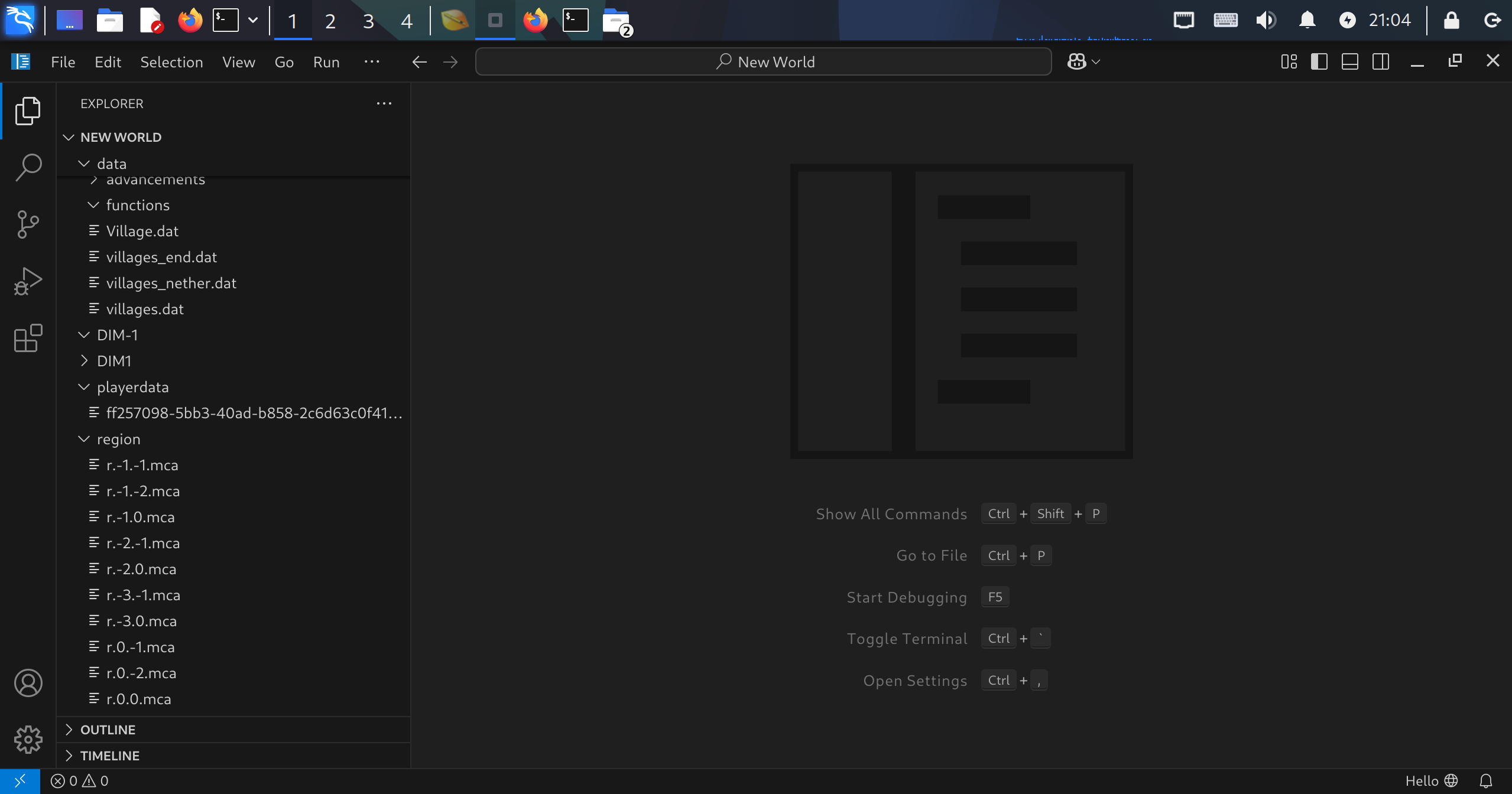Click the New World search box
The height and width of the screenshot is (794, 1512).
click(763, 61)
